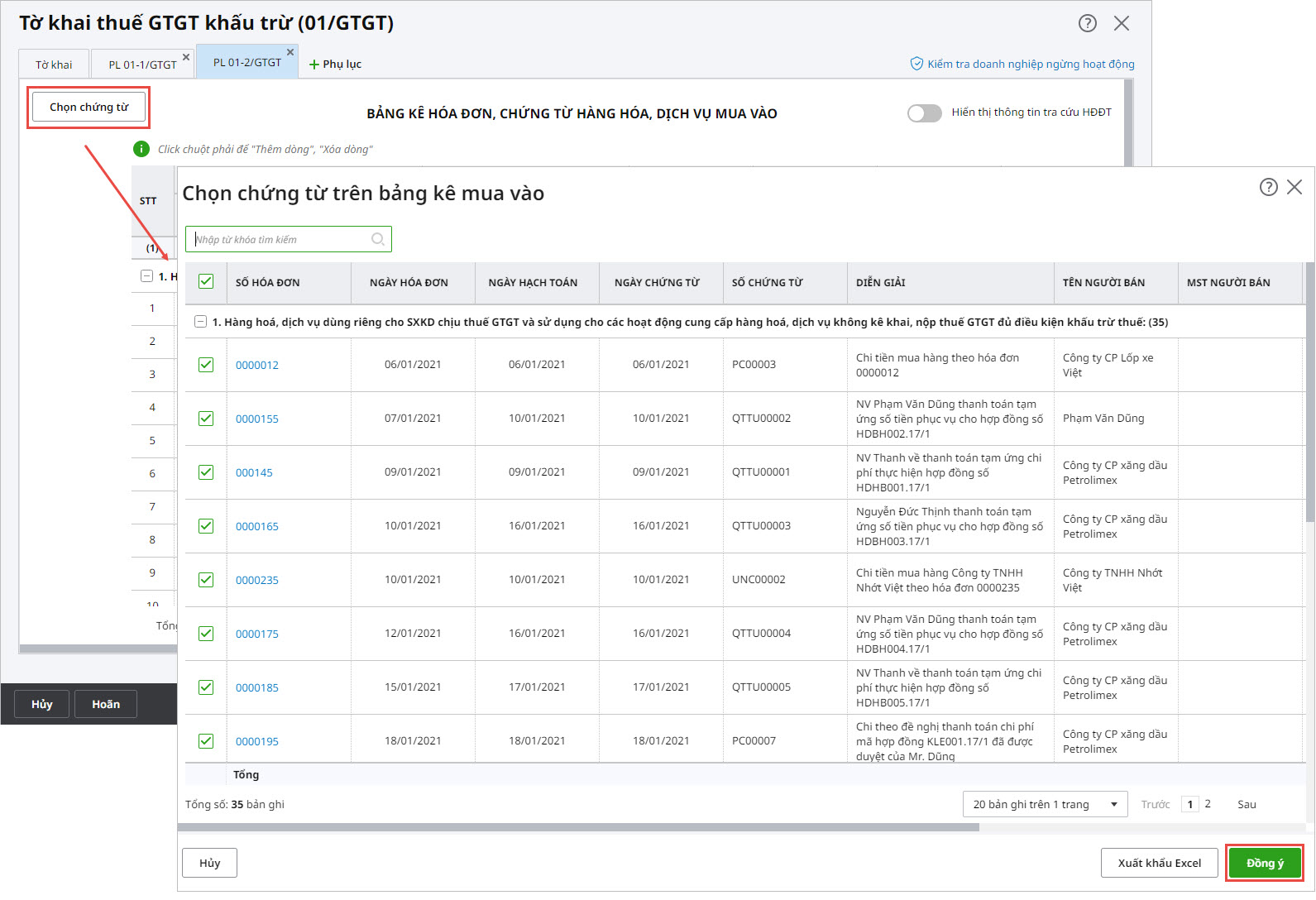Click the horizontal scrollbar under the voucher table

[579, 827]
